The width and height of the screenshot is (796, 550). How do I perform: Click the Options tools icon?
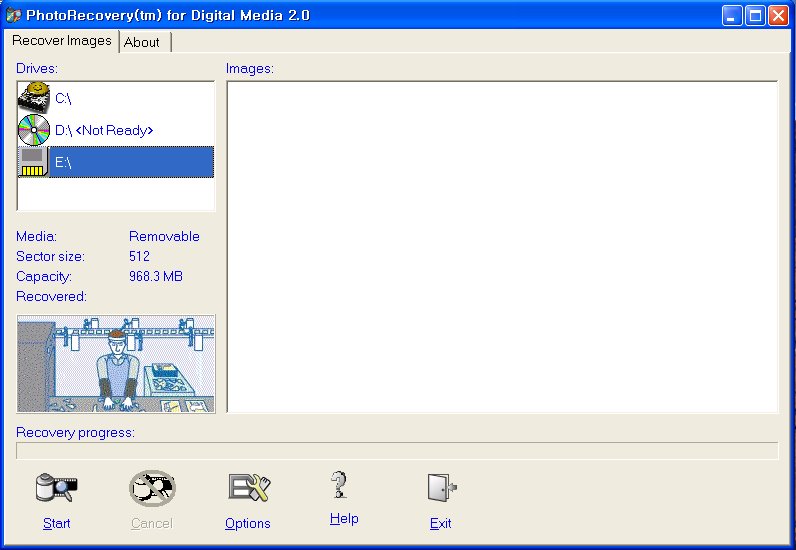[249, 488]
